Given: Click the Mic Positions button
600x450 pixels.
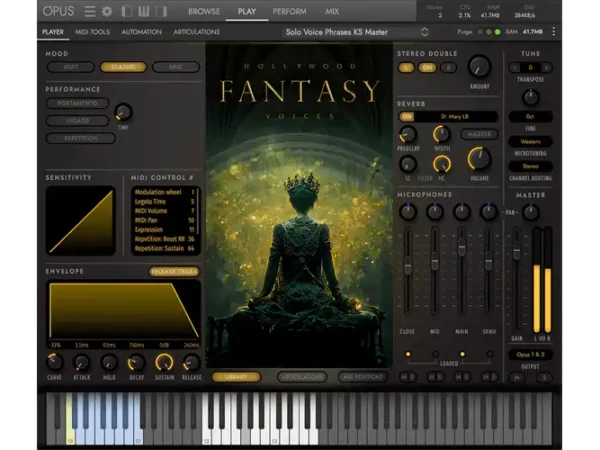Looking at the screenshot, I should [362, 377].
